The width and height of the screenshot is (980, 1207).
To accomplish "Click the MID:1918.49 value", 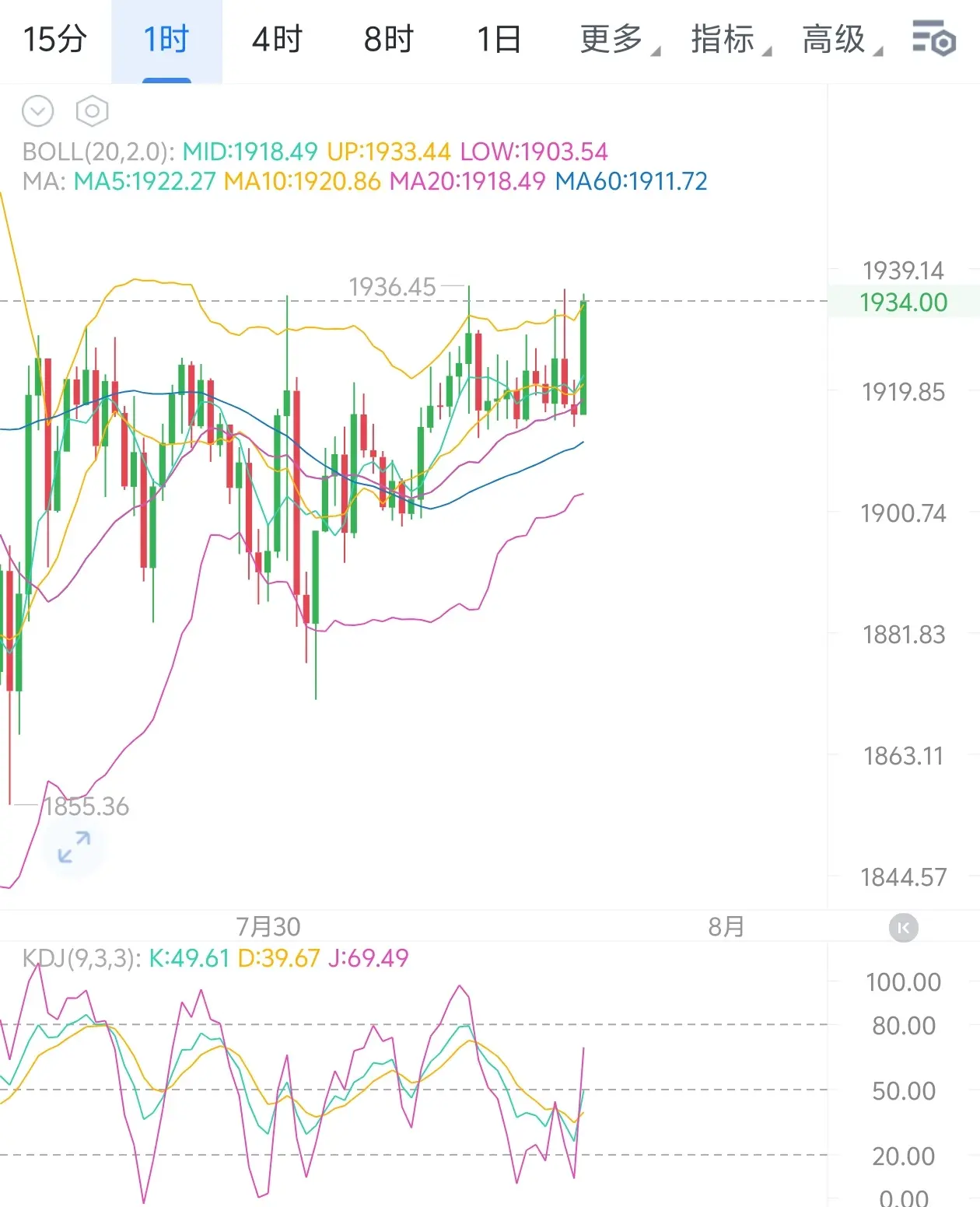I will pos(250,152).
